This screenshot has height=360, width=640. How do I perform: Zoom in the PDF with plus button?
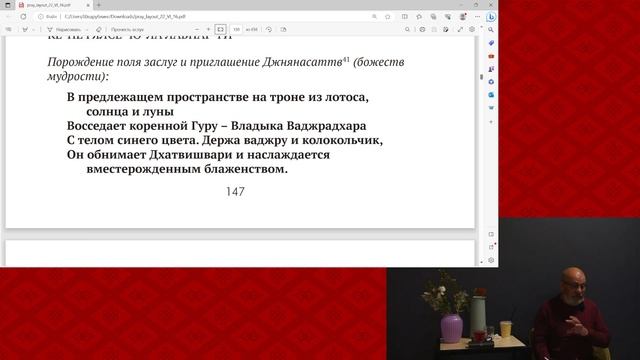[208, 29]
